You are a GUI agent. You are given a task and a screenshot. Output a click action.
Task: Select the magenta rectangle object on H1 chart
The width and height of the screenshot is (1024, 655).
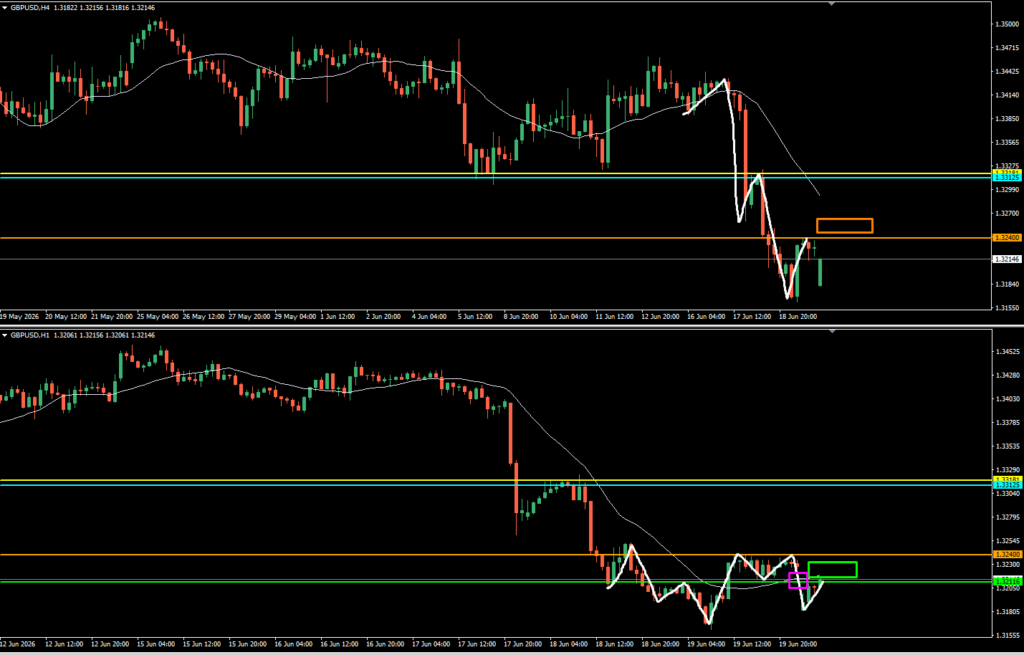pyautogui.click(x=798, y=581)
